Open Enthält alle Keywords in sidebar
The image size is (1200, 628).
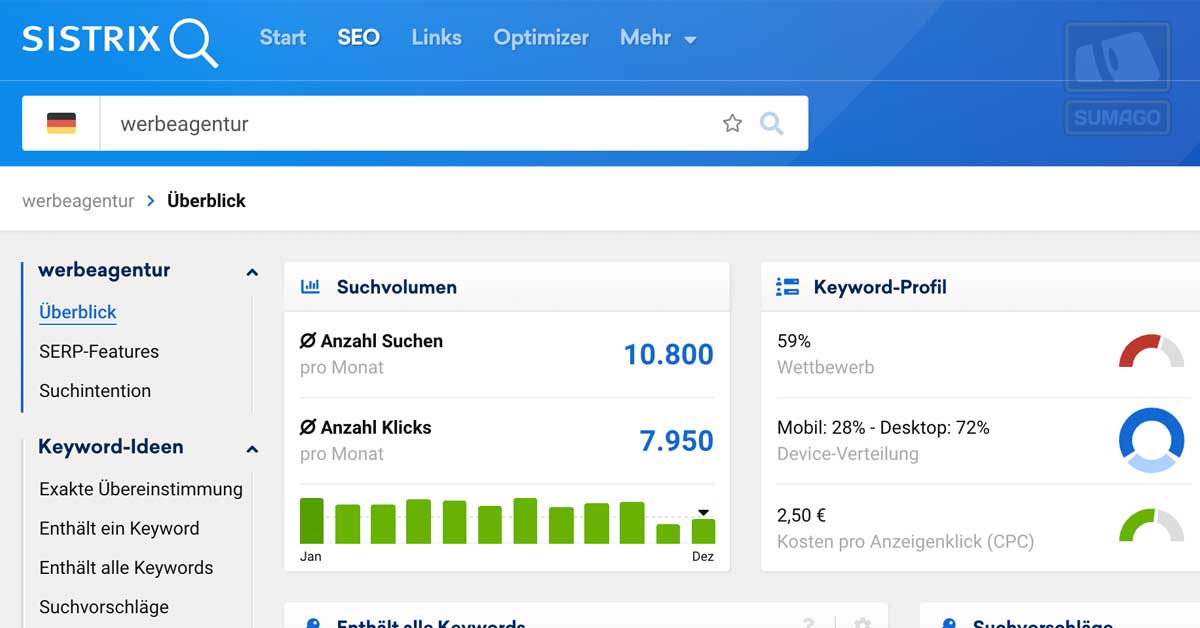[x=126, y=567]
